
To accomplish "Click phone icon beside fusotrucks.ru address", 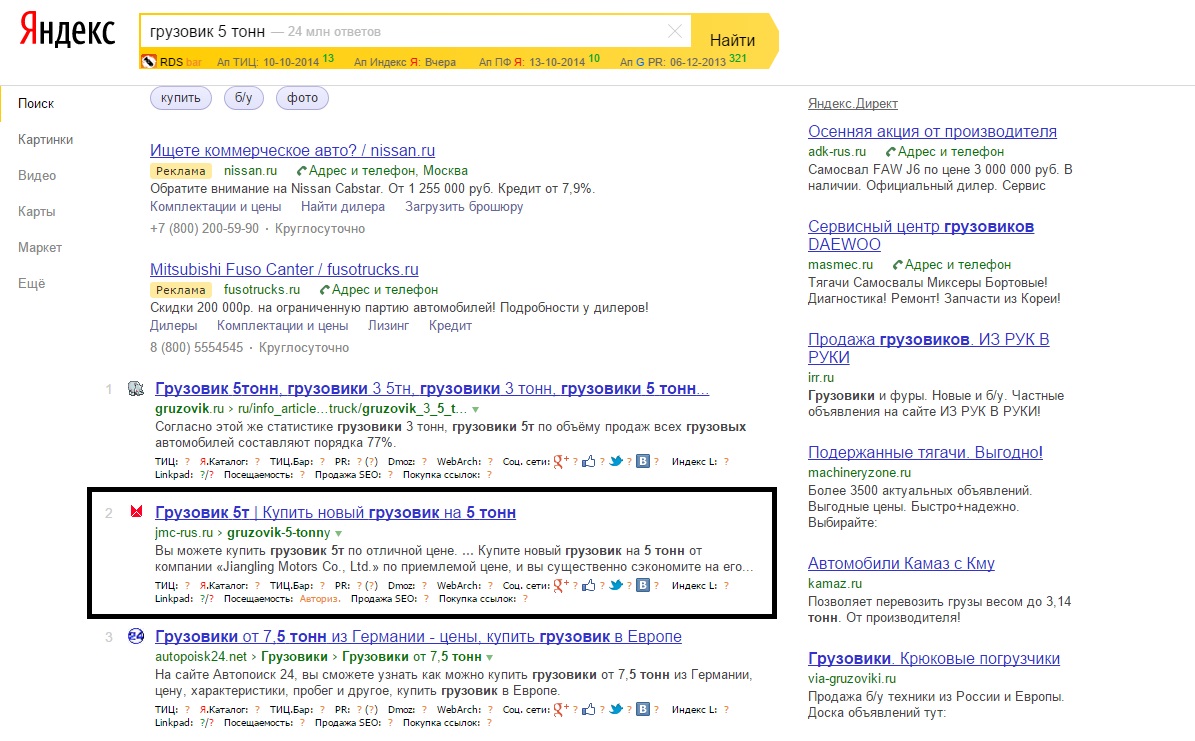I will pos(325,290).
